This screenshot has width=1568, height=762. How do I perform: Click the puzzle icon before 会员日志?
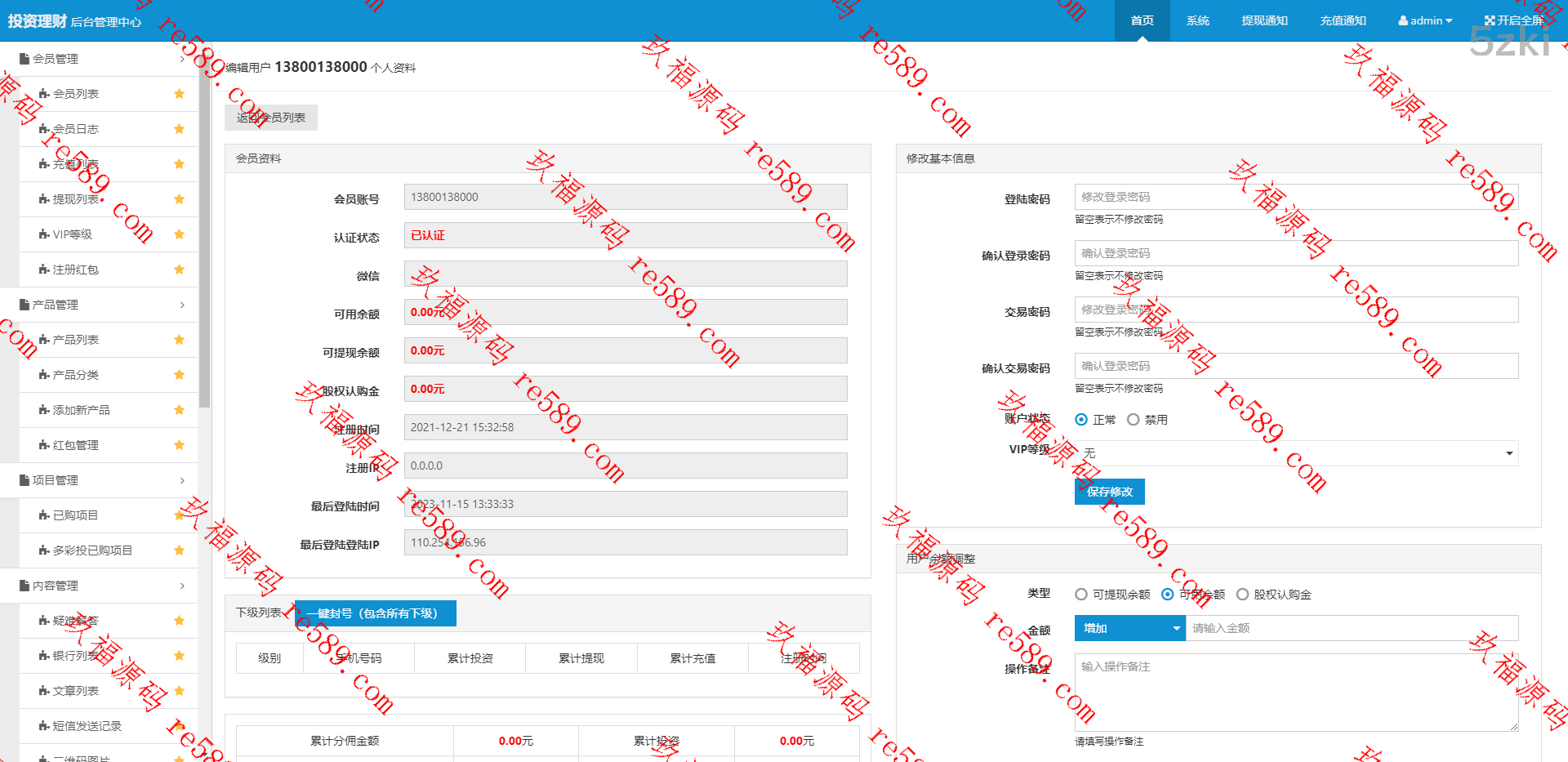(44, 129)
